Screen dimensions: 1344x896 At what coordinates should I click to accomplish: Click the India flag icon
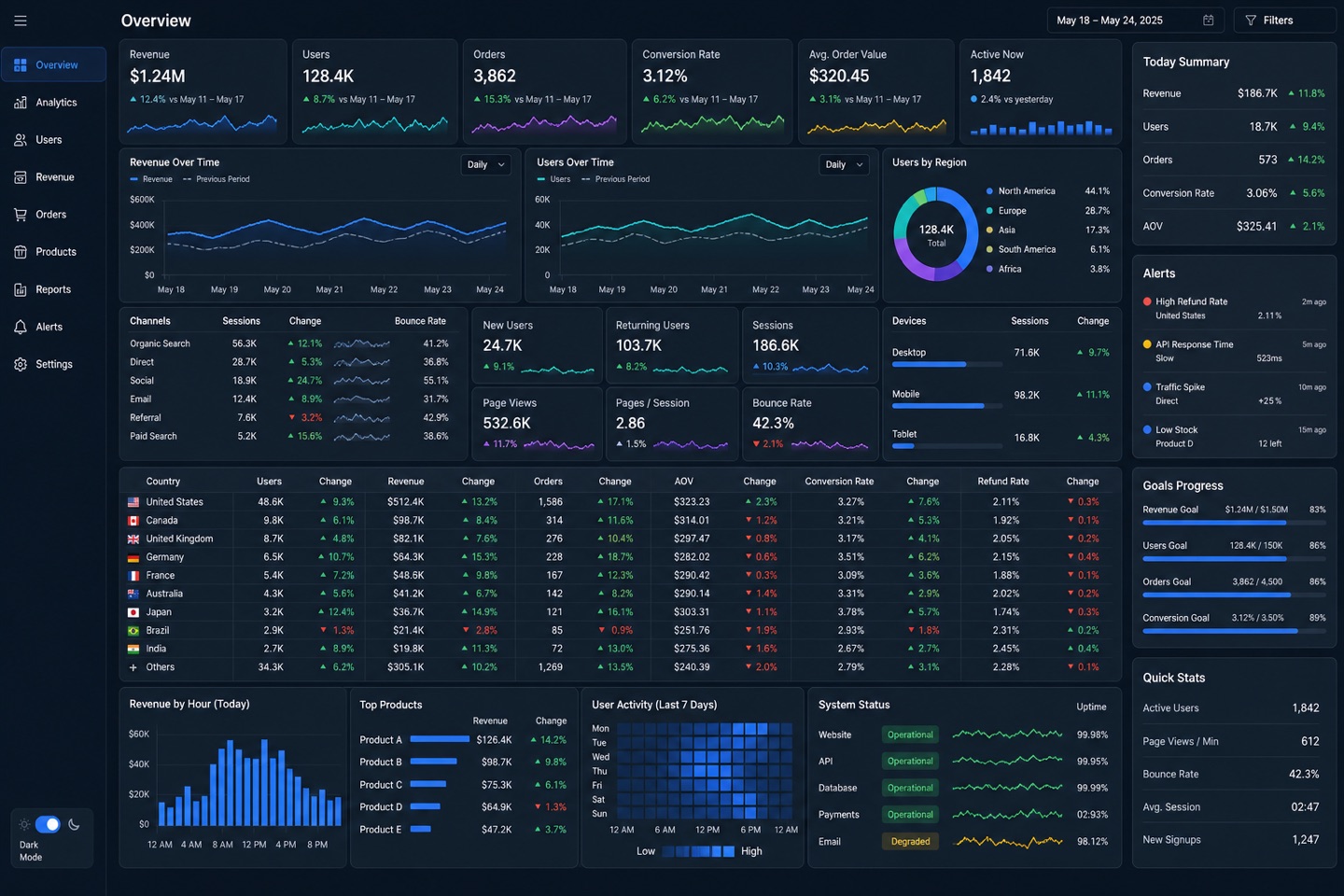[133, 649]
